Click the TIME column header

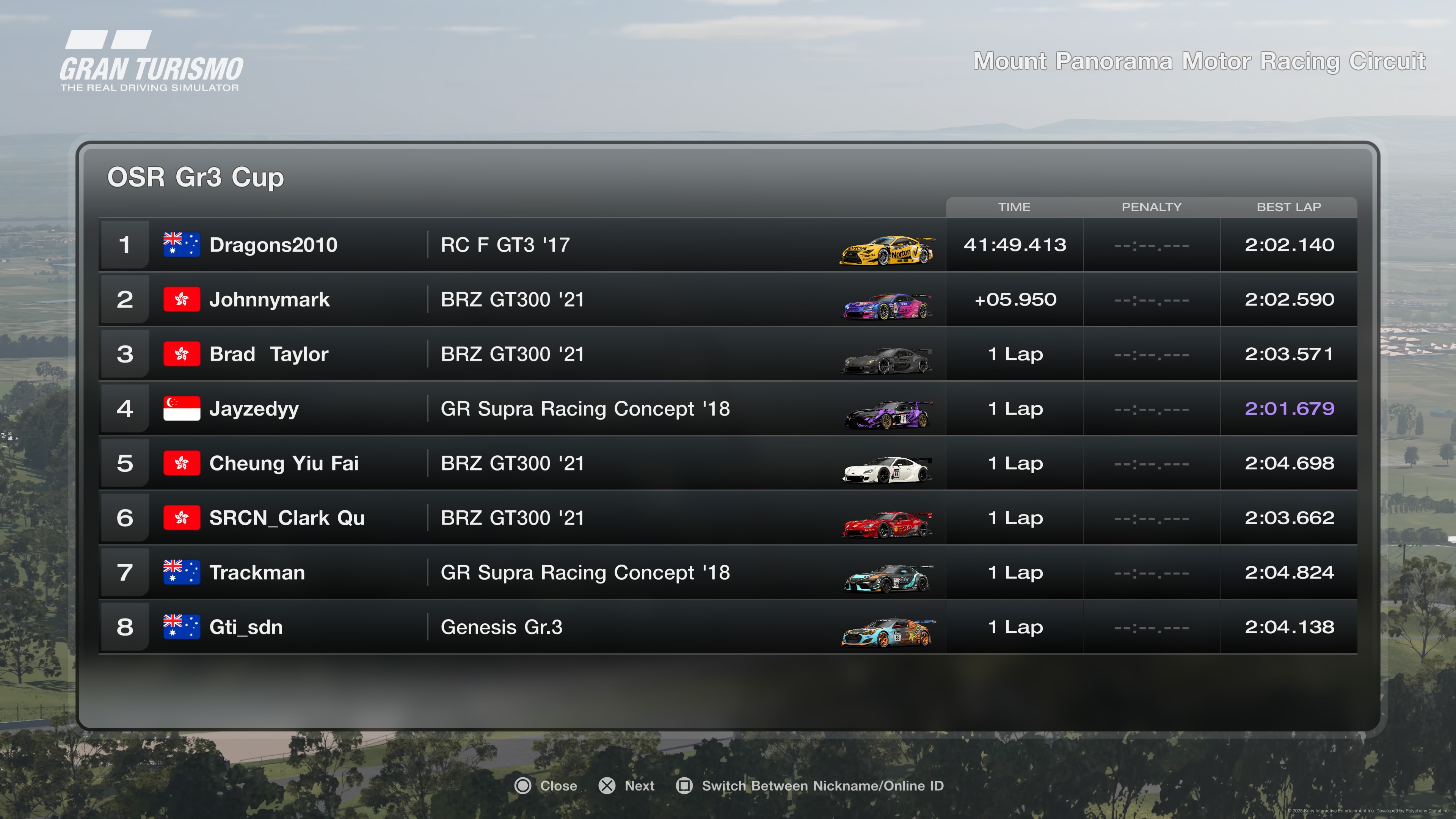(x=1014, y=207)
